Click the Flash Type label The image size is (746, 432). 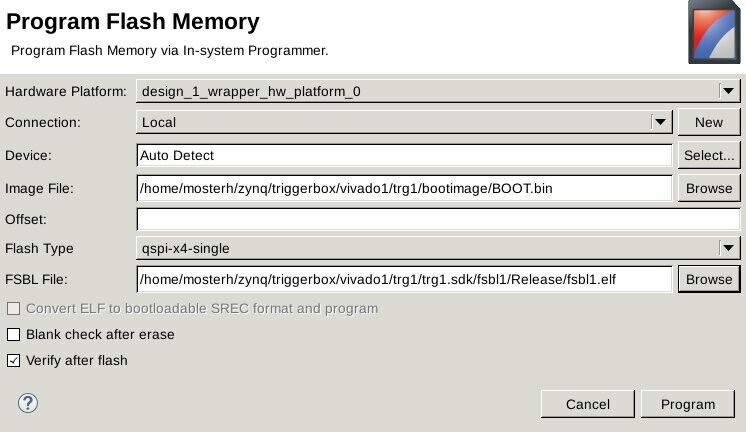tap(39, 248)
